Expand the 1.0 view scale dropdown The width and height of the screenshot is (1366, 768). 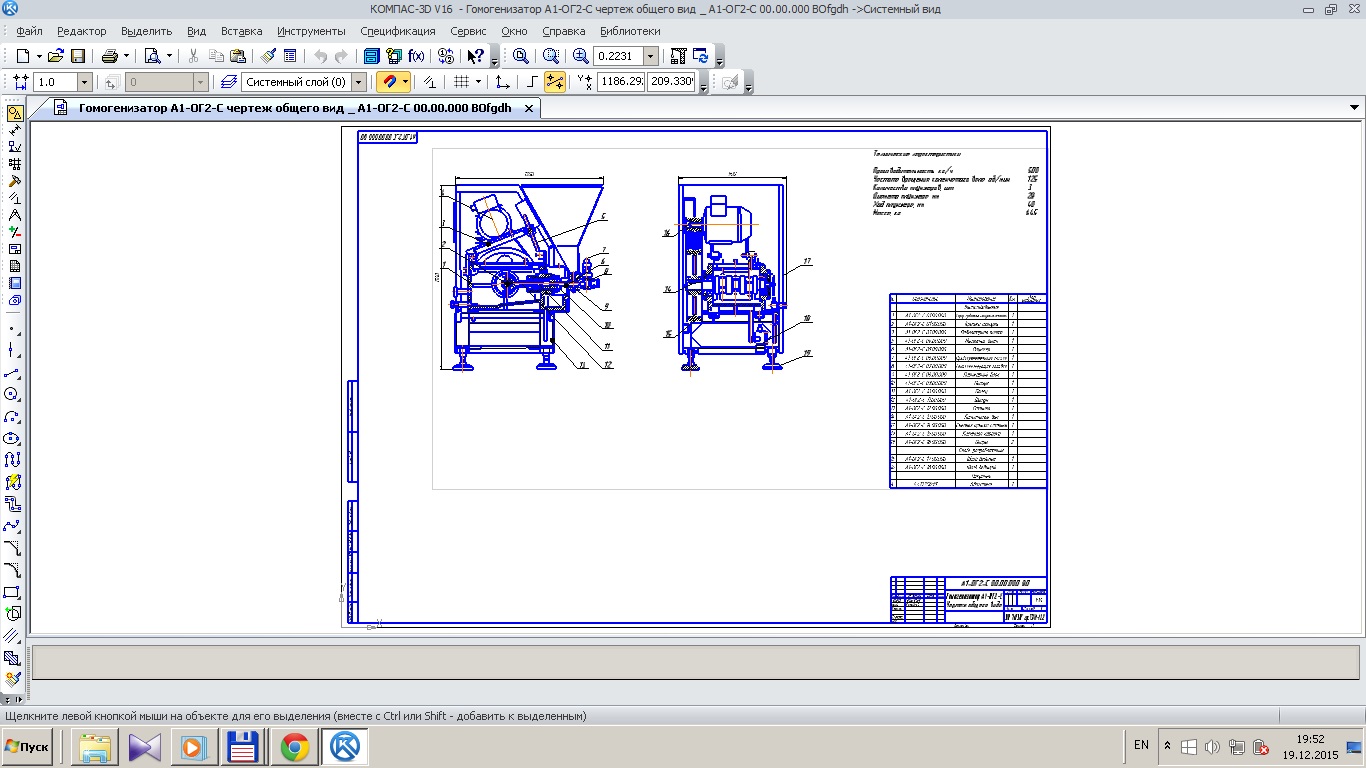pyautogui.click(x=84, y=82)
